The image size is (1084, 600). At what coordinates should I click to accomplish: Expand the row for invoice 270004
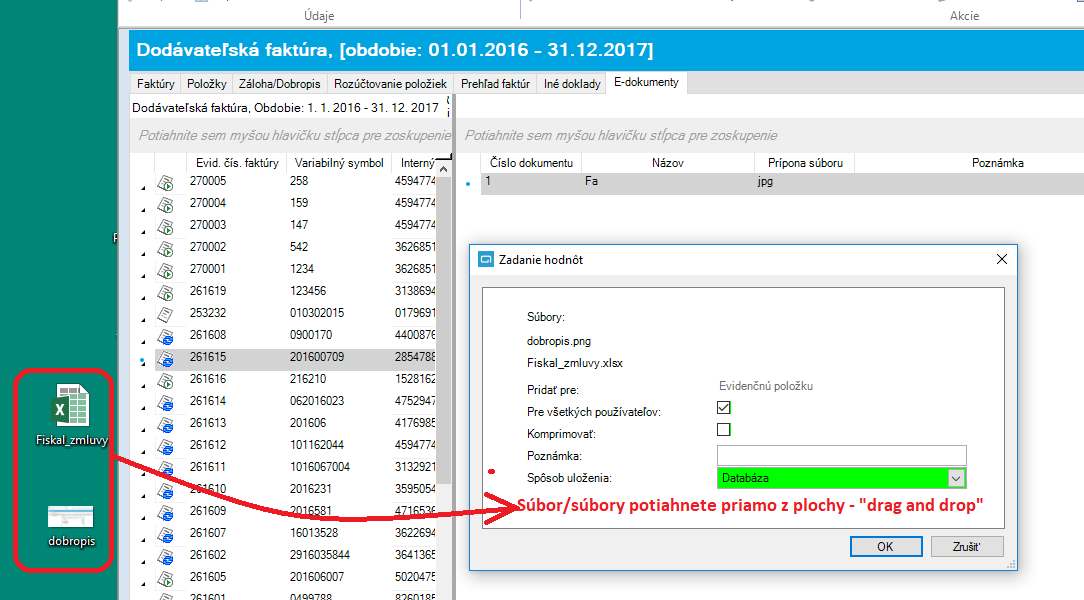[144, 209]
